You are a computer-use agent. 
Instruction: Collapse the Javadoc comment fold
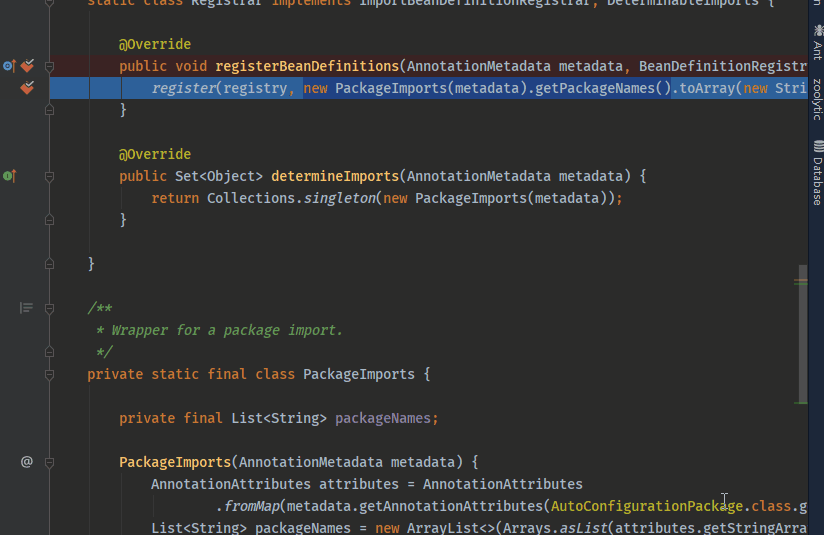click(49, 308)
